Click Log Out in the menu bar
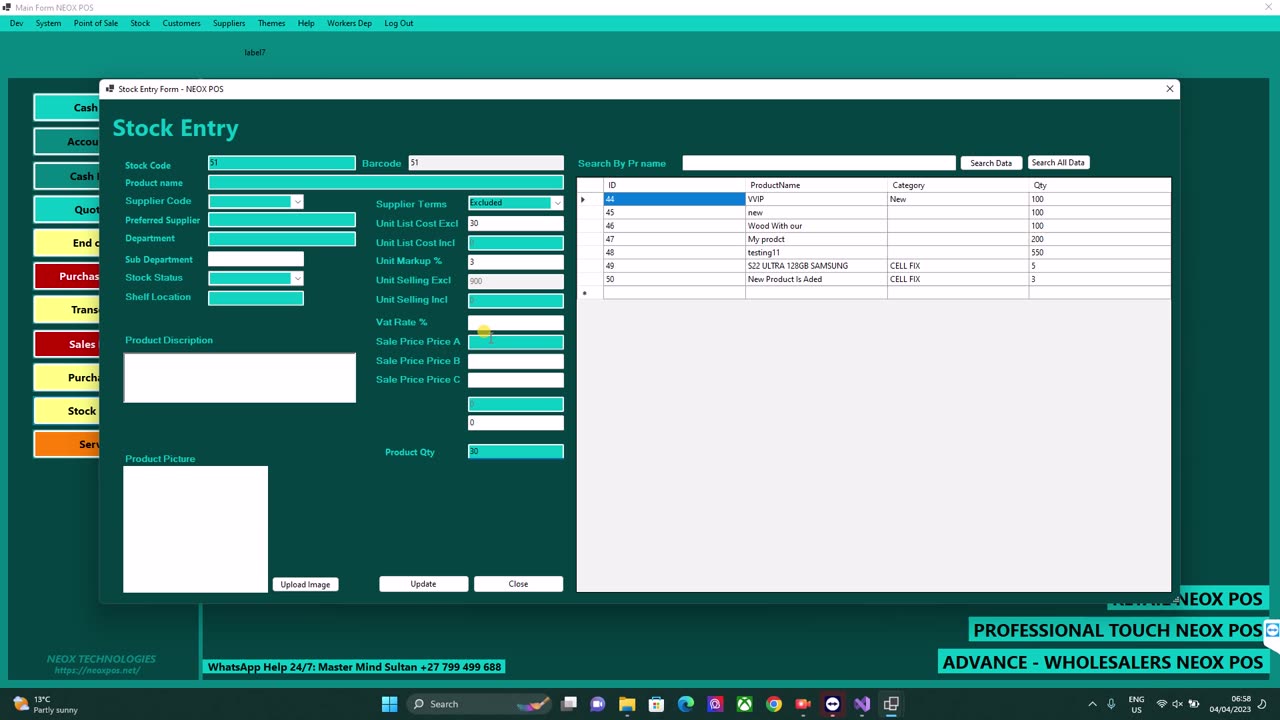 coord(399,23)
